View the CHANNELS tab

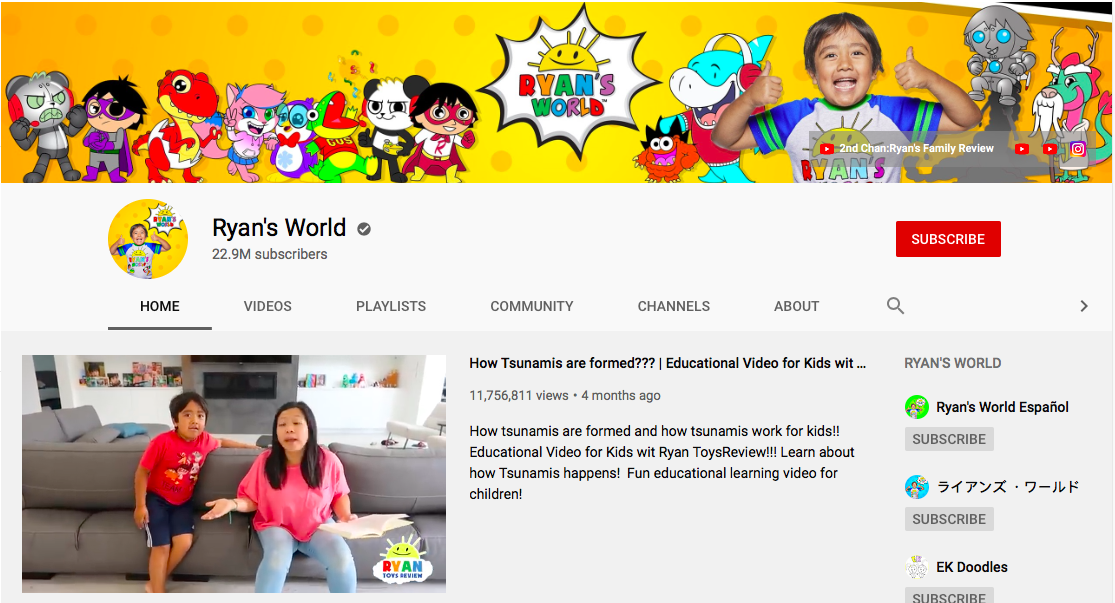tap(673, 306)
